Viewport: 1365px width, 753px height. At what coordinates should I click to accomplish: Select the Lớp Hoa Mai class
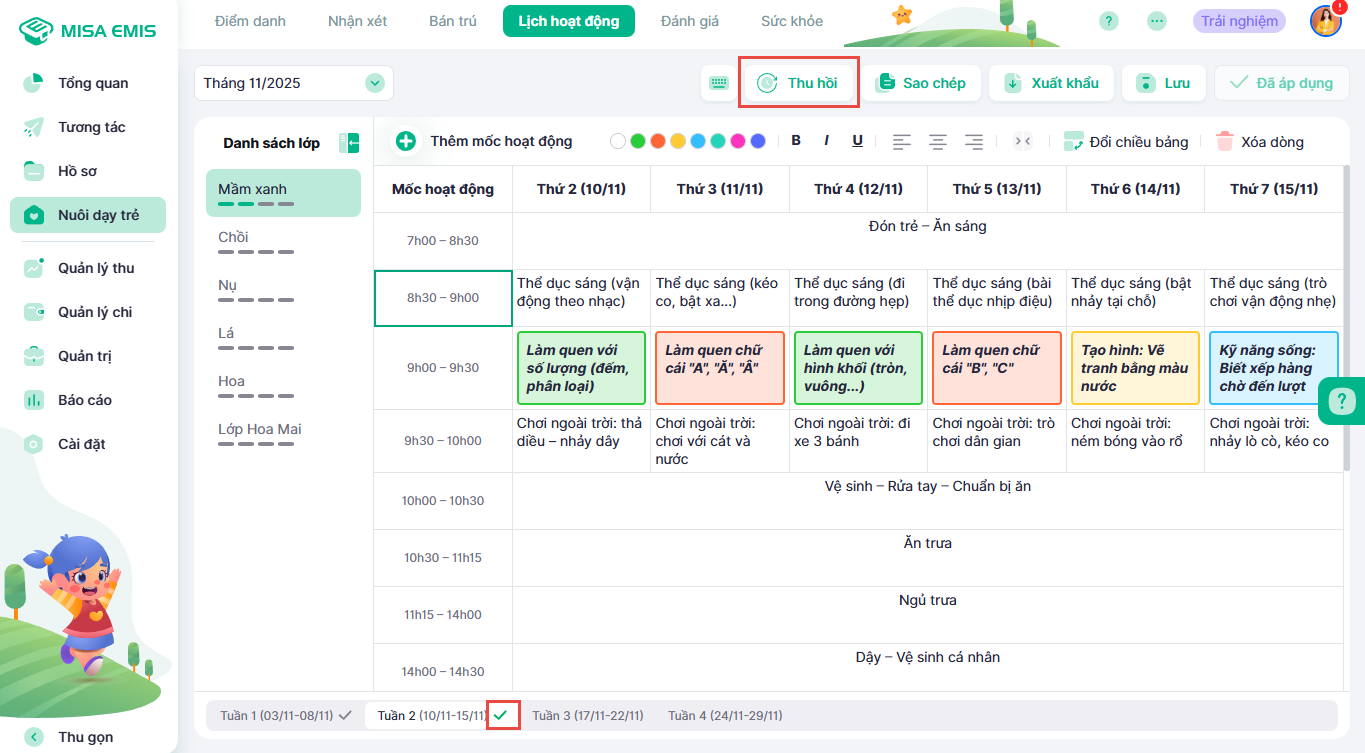[x=260, y=430]
